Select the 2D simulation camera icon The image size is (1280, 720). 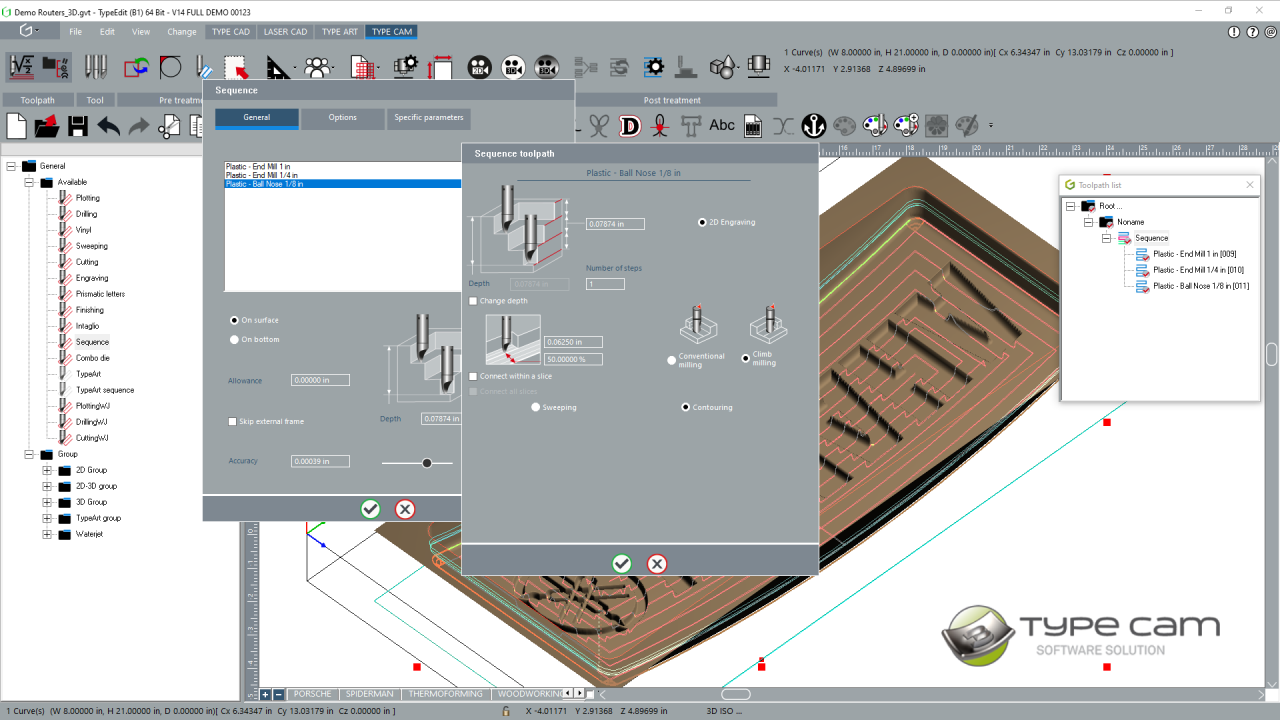[479, 67]
